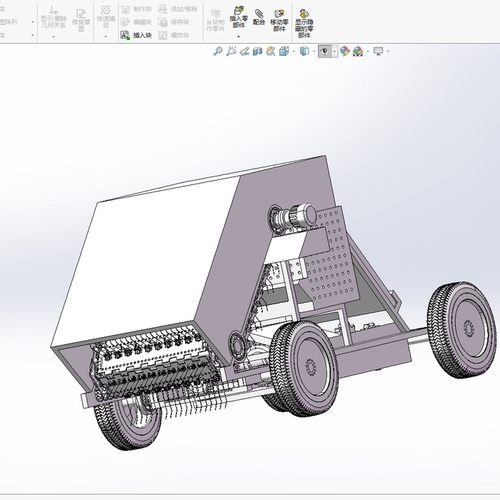This screenshot has height=500, width=500.
Task: Click the Insert Components (插入零部件) icon
Action: [x=239, y=11]
